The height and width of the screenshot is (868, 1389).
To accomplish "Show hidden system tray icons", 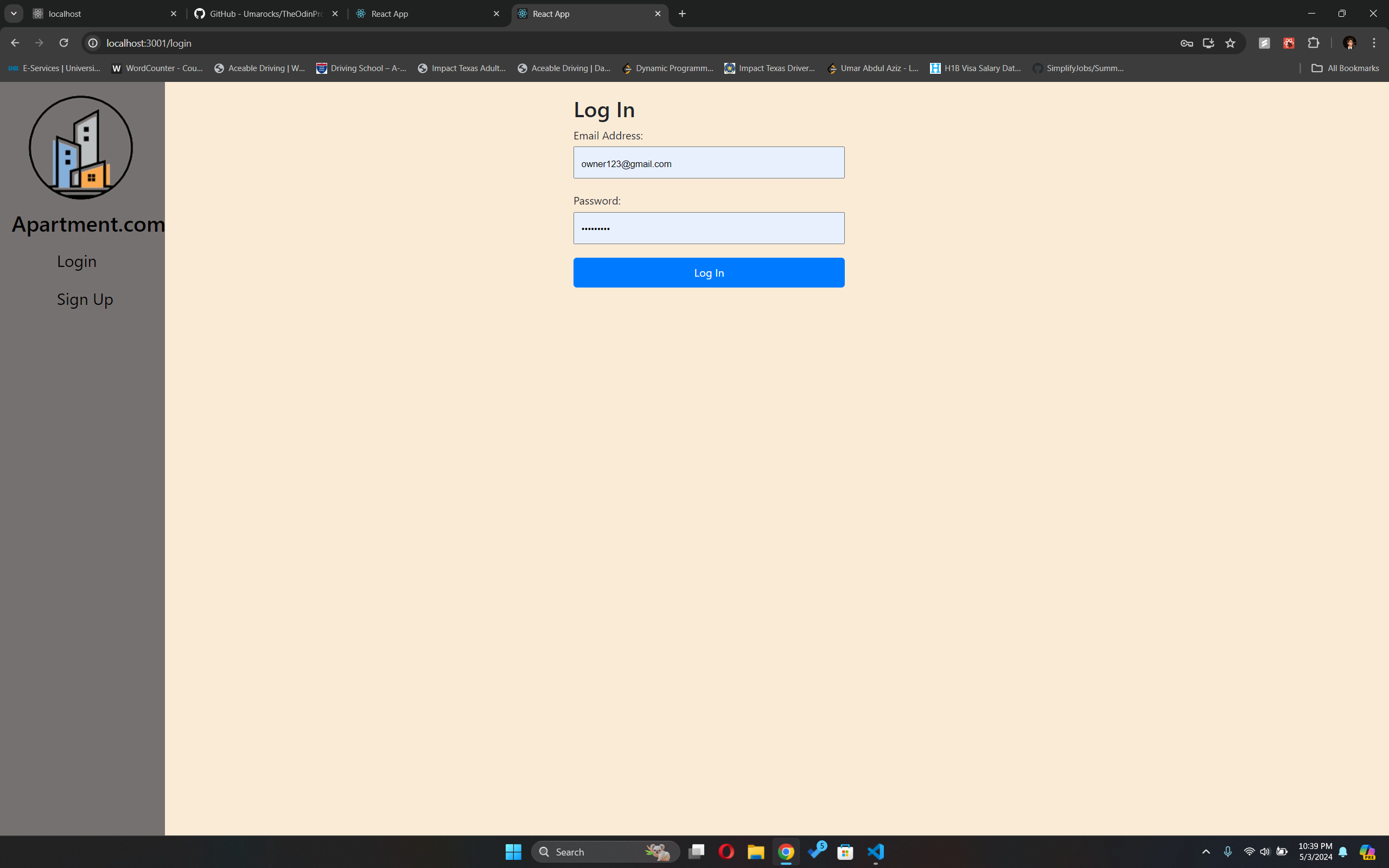I will [x=1206, y=851].
